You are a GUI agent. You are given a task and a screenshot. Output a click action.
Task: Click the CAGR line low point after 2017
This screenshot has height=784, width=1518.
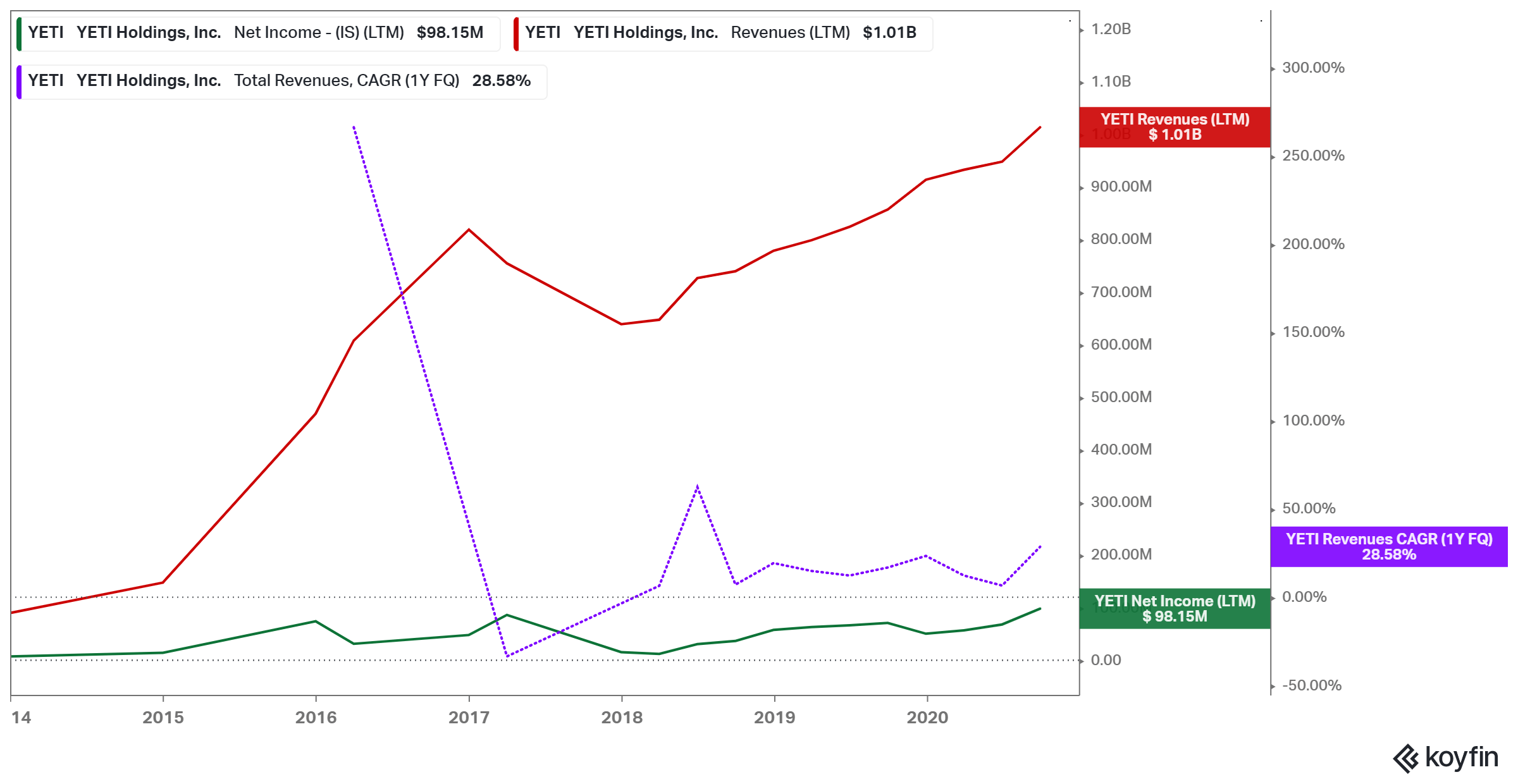507,656
